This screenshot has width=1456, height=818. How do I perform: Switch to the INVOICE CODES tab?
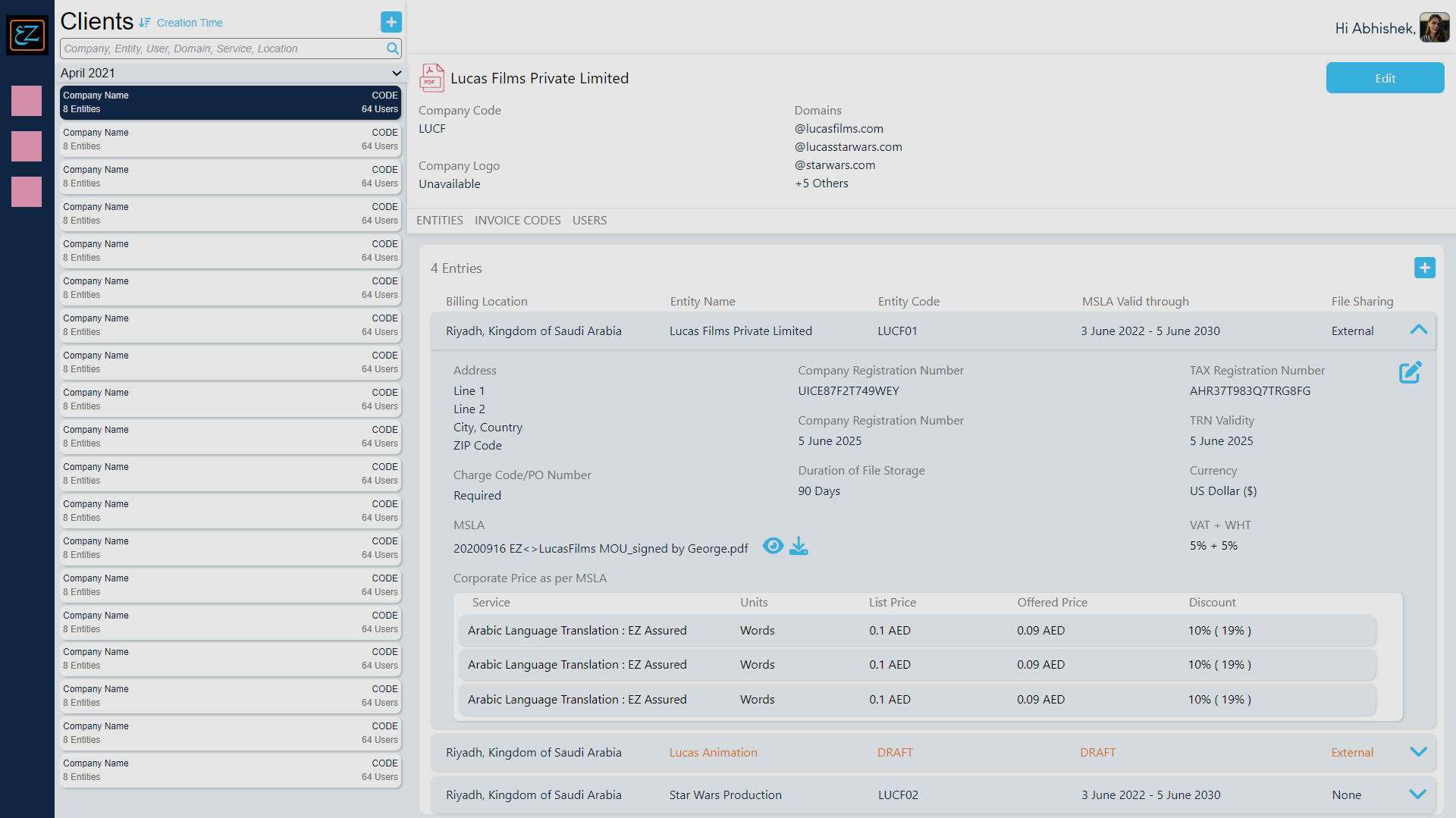[x=517, y=220]
